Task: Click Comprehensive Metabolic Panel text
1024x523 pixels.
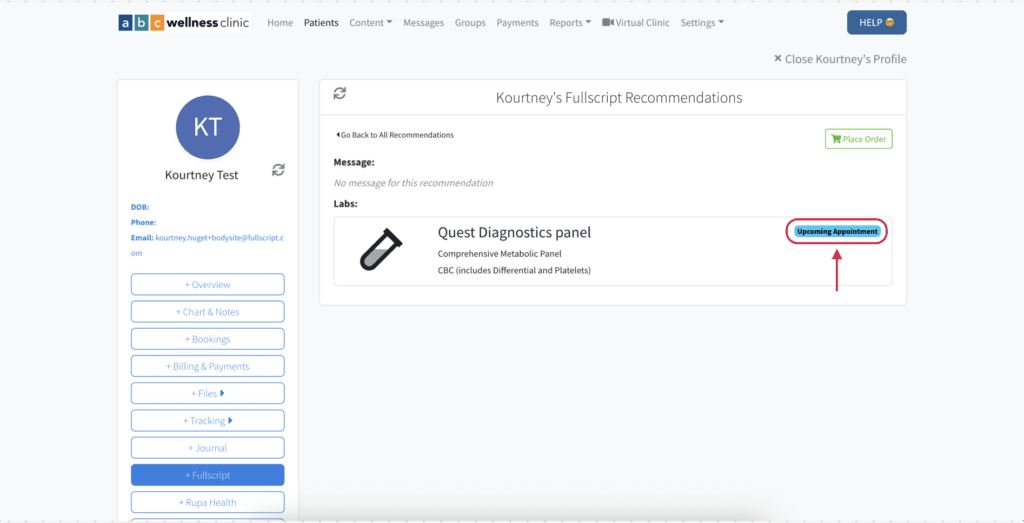Action: tap(499, 253)
